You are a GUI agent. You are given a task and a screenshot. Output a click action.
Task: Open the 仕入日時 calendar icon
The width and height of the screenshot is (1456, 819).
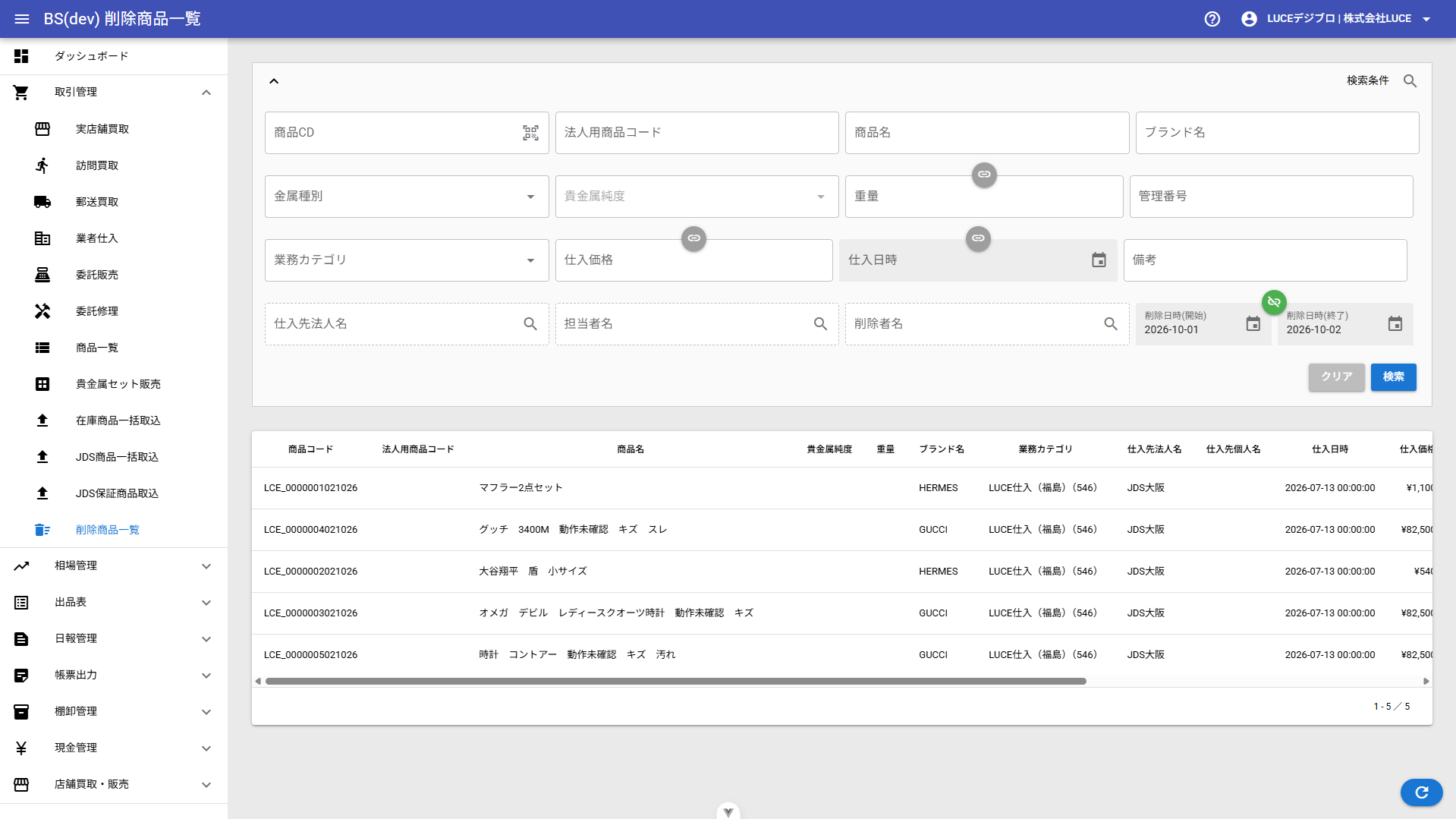[1099, 260]
